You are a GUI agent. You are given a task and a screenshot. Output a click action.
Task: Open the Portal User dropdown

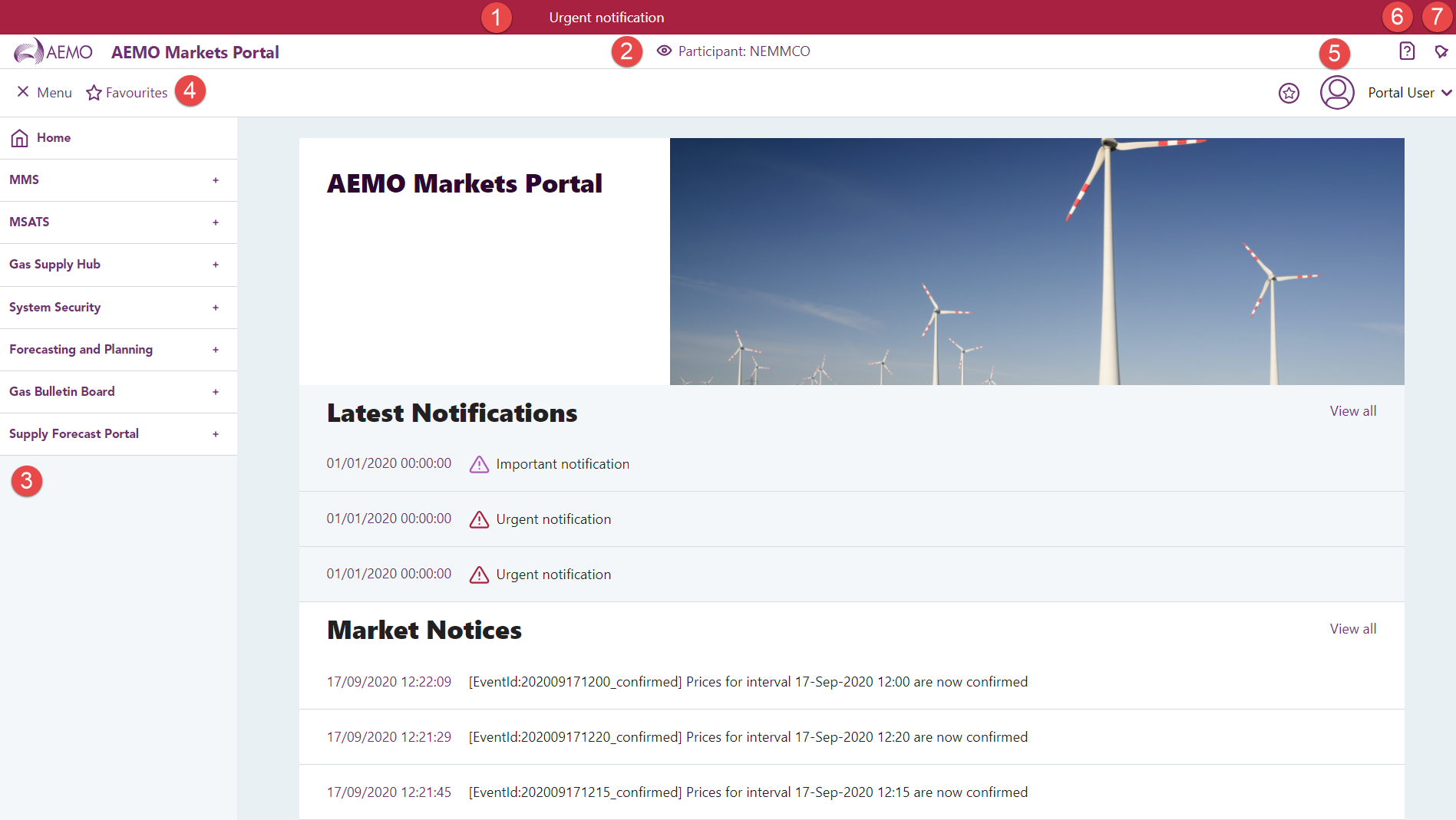[x=1410, y=93]
